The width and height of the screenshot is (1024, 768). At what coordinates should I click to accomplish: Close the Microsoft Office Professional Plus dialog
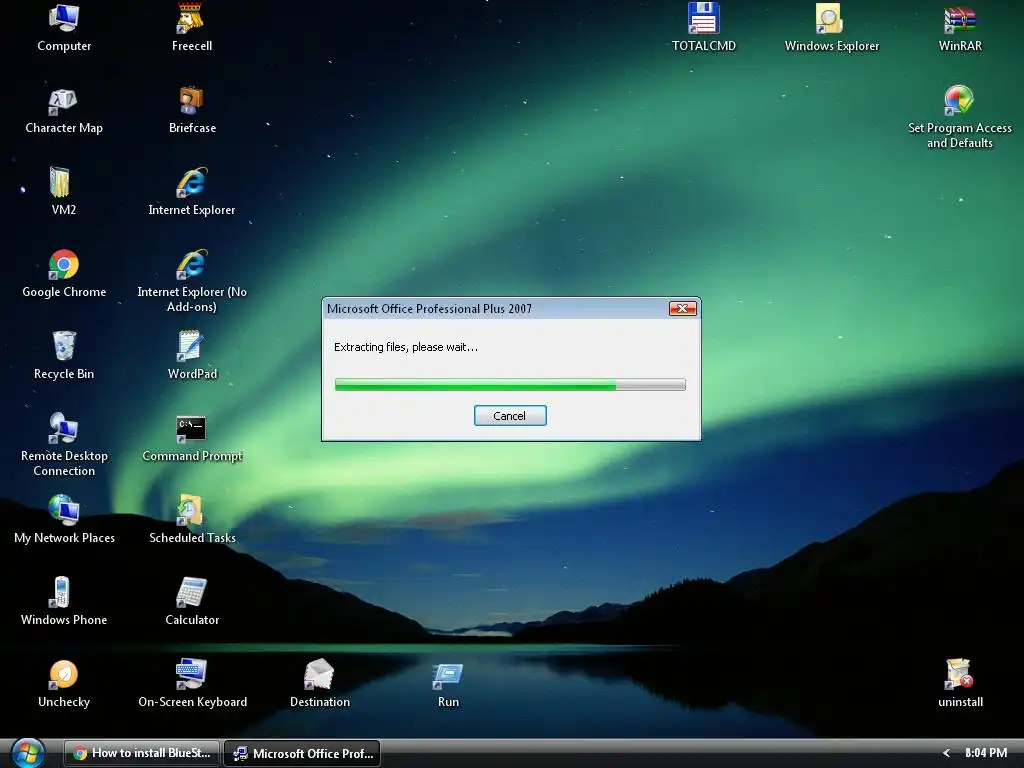pos(682,308)
